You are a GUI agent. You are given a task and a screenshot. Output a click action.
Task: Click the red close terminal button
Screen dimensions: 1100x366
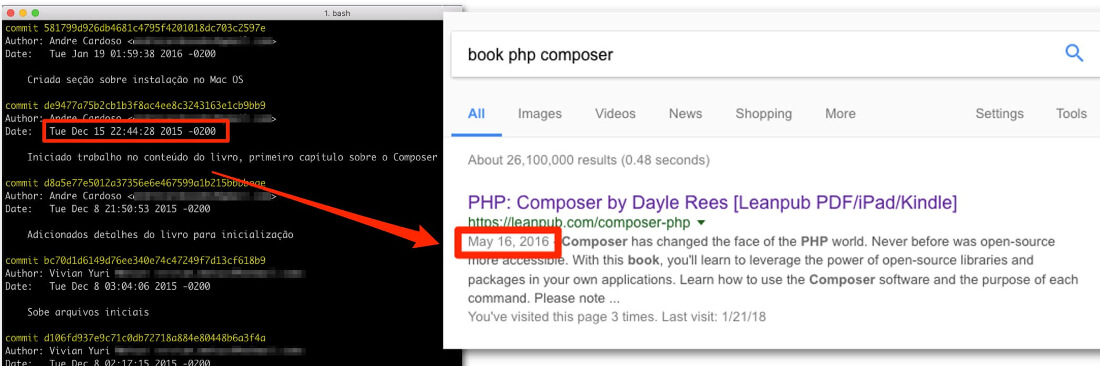pos(11,13)
